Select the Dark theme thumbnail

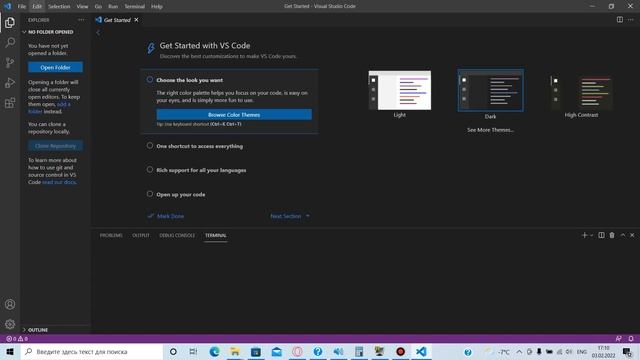[x=491, y=90]
